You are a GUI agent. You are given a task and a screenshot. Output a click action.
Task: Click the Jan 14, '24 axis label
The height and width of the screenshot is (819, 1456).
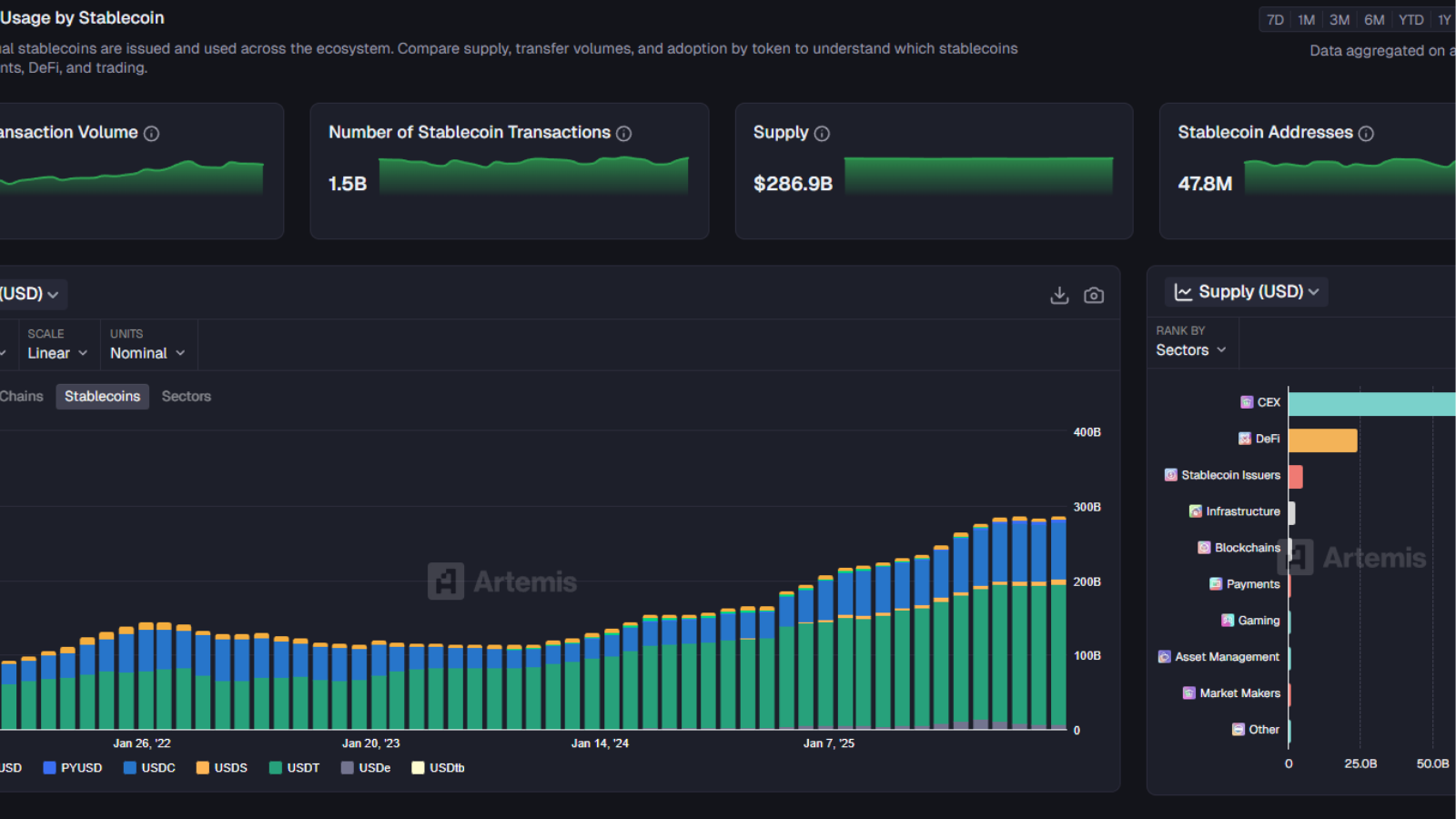tap(601, 743)
